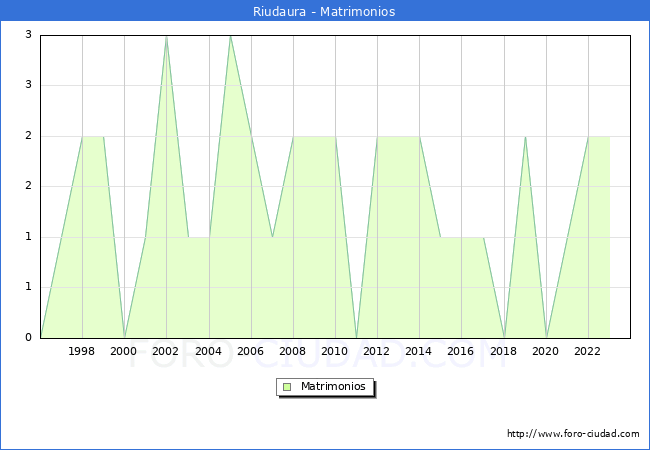The height and width of the screenshot is (450, 650).
Task: Click the chart title Riudaura - Matrimonios
Action: [324, 11]
